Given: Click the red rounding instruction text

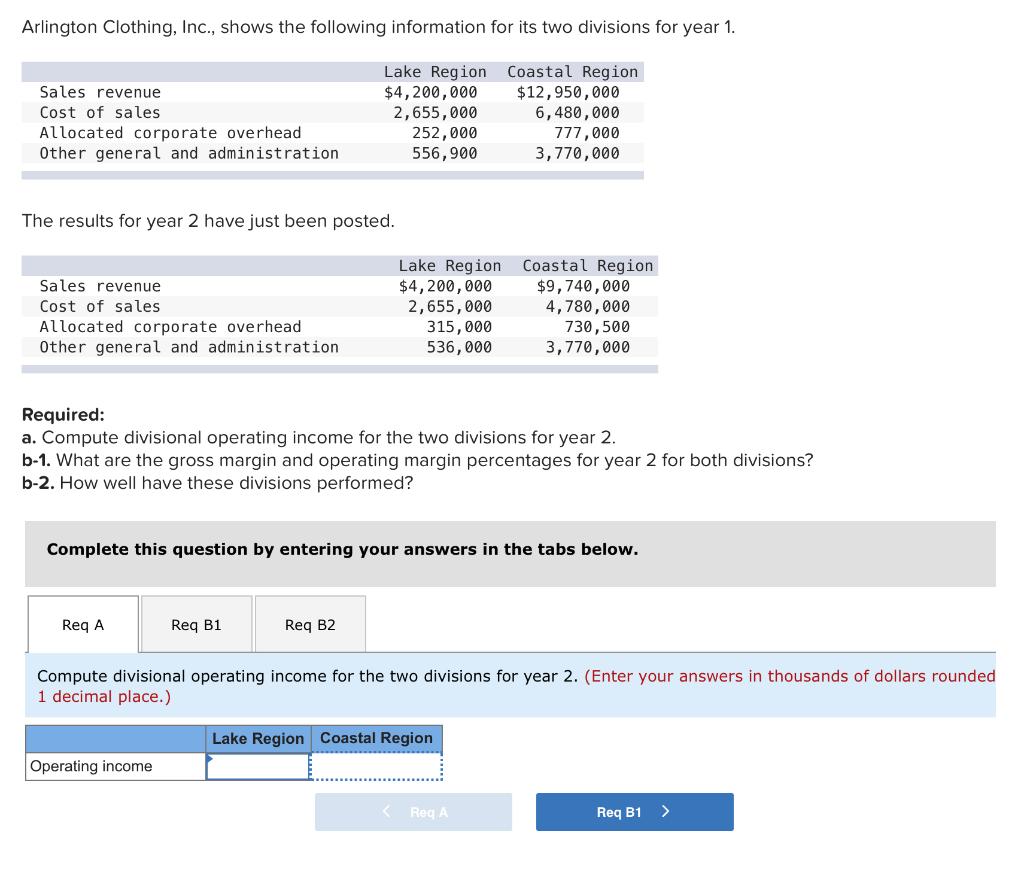Looking at the screenshot, I should (516, 686).
